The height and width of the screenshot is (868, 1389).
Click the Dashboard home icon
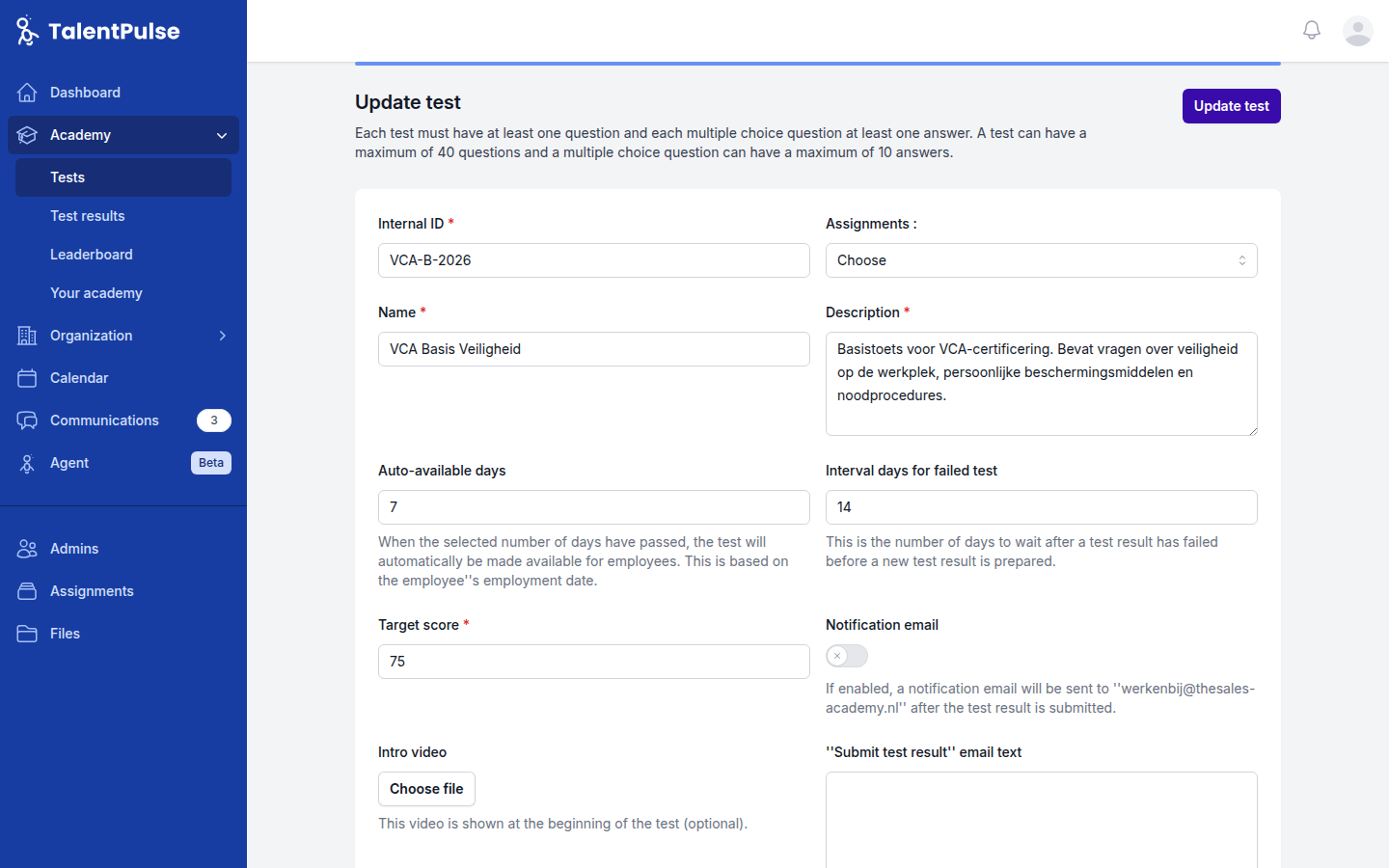click(x=27, y=93)
